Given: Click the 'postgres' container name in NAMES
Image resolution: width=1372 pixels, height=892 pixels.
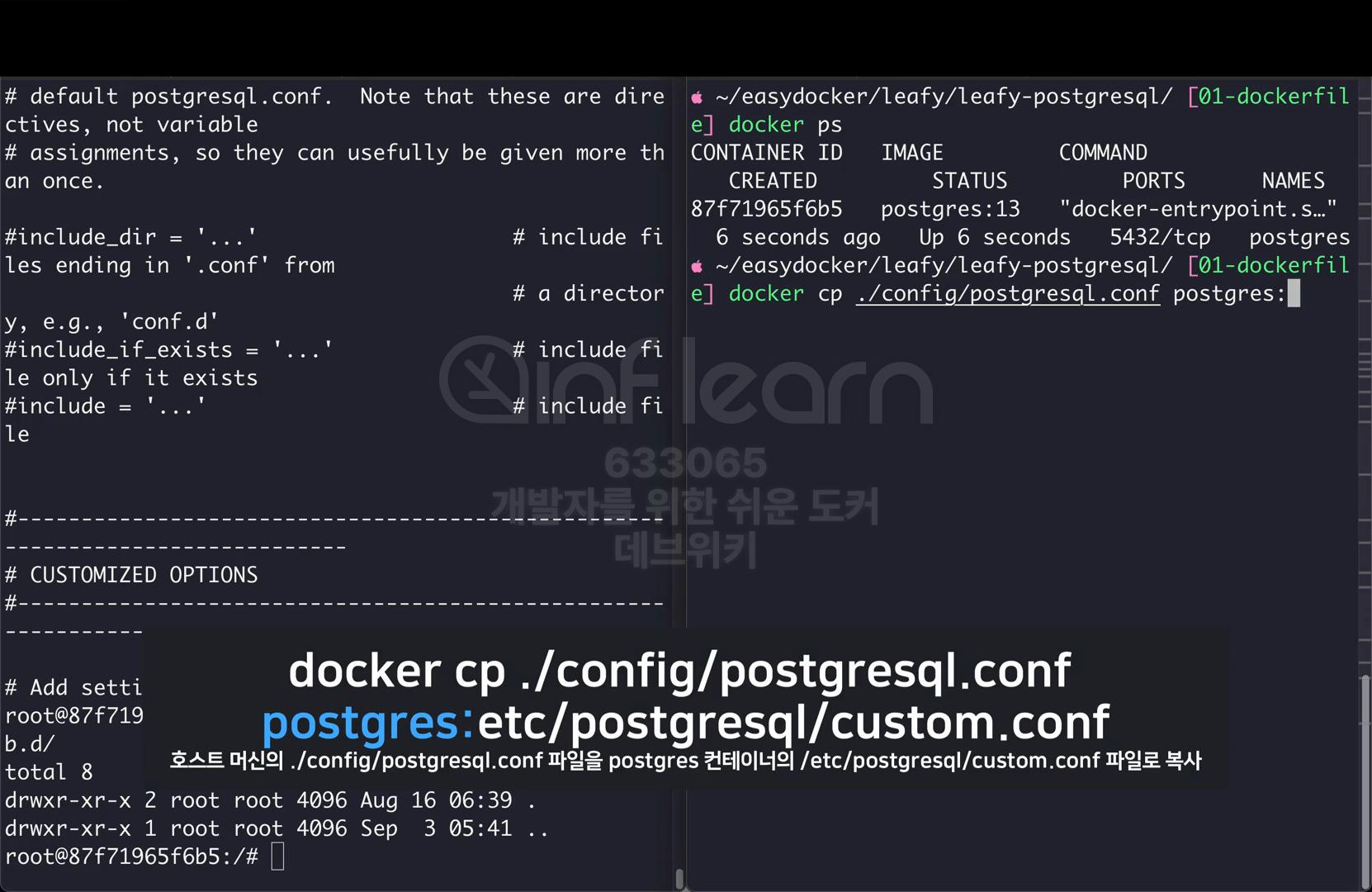Looking at the screenshot, I should (x=1299, y=238).
